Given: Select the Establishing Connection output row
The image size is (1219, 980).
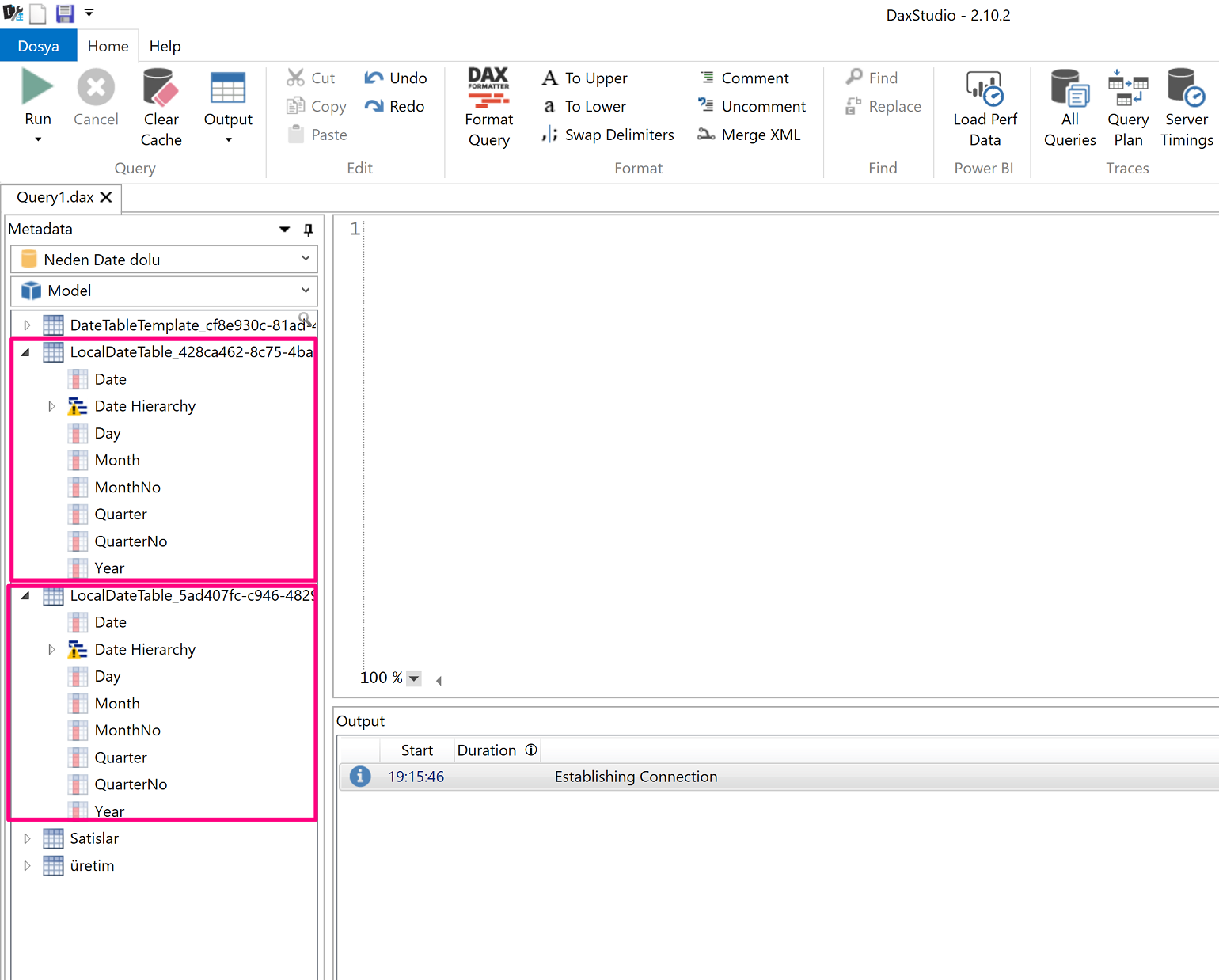Looking at the screenshot, I should tap(779, 777).
